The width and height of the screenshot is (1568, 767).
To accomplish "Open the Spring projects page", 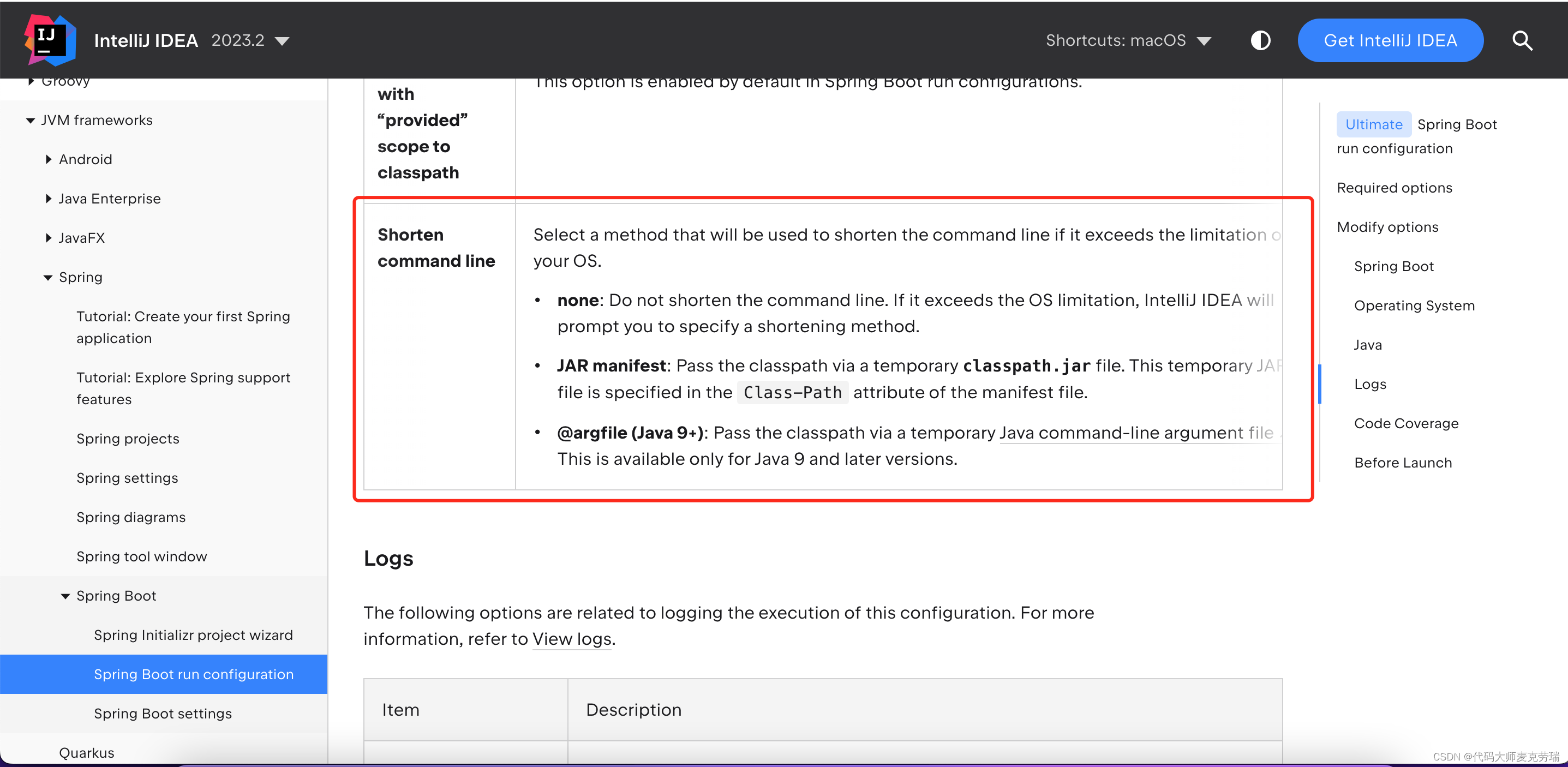I will coord(128,439).
